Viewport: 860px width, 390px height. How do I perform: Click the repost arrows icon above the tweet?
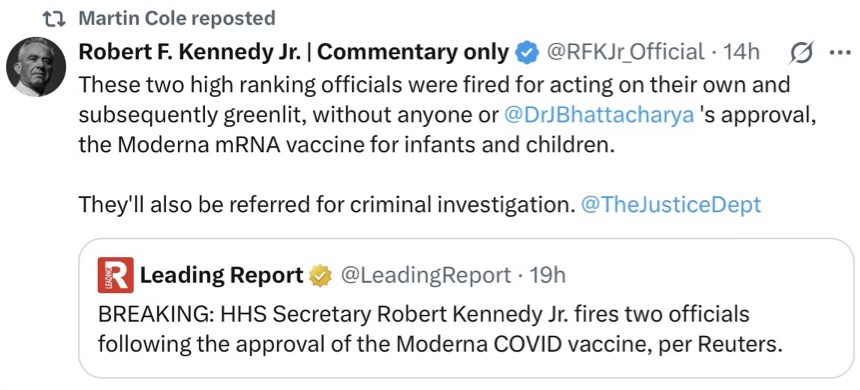point(54,19)
